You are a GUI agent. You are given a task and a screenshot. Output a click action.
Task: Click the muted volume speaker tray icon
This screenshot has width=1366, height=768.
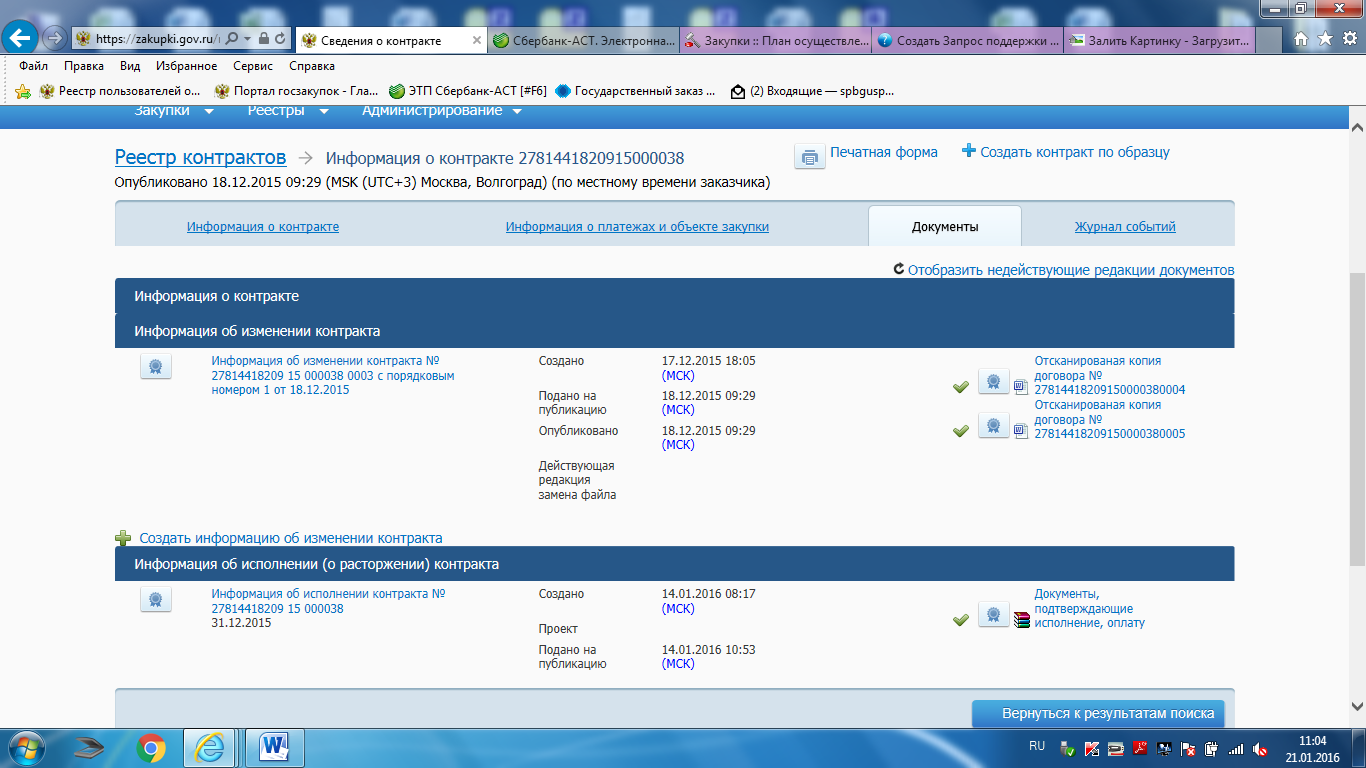[x=1261, y=748]
